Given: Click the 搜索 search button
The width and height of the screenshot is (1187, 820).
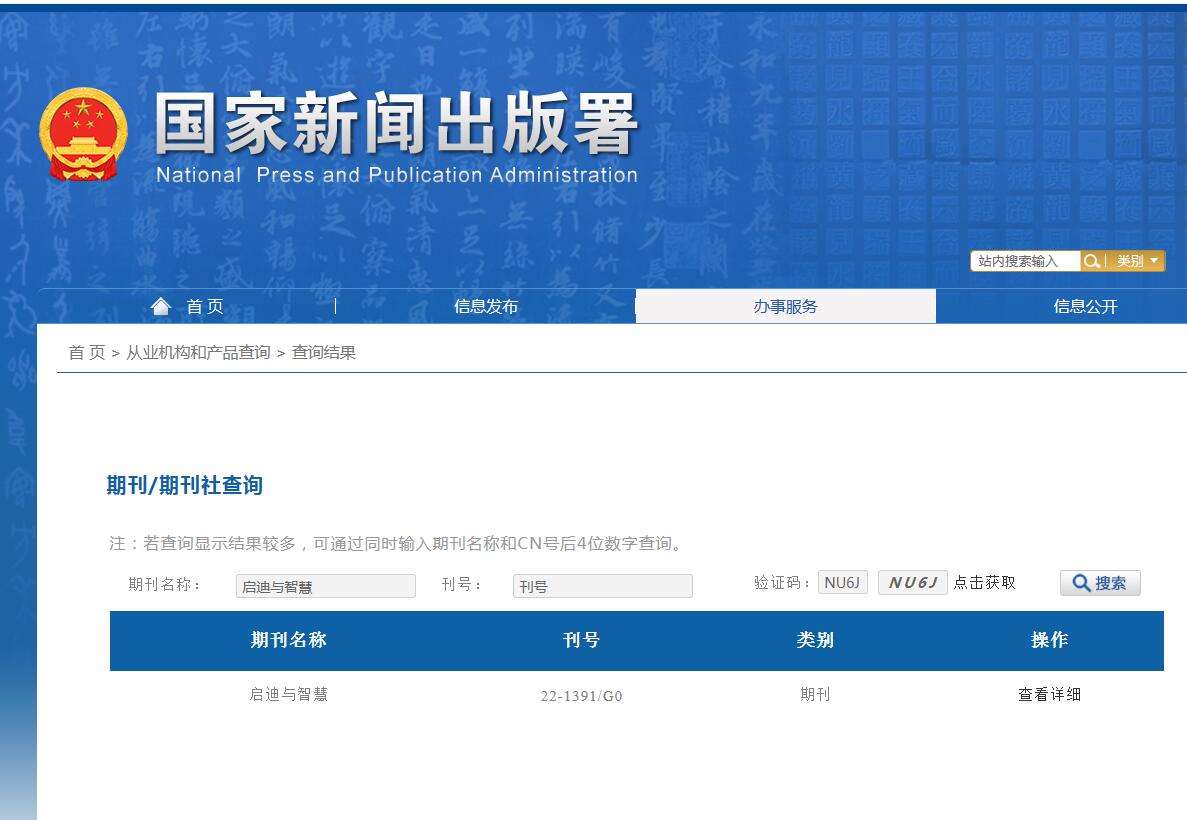Looking at the screenshot, I should 1100,584.
